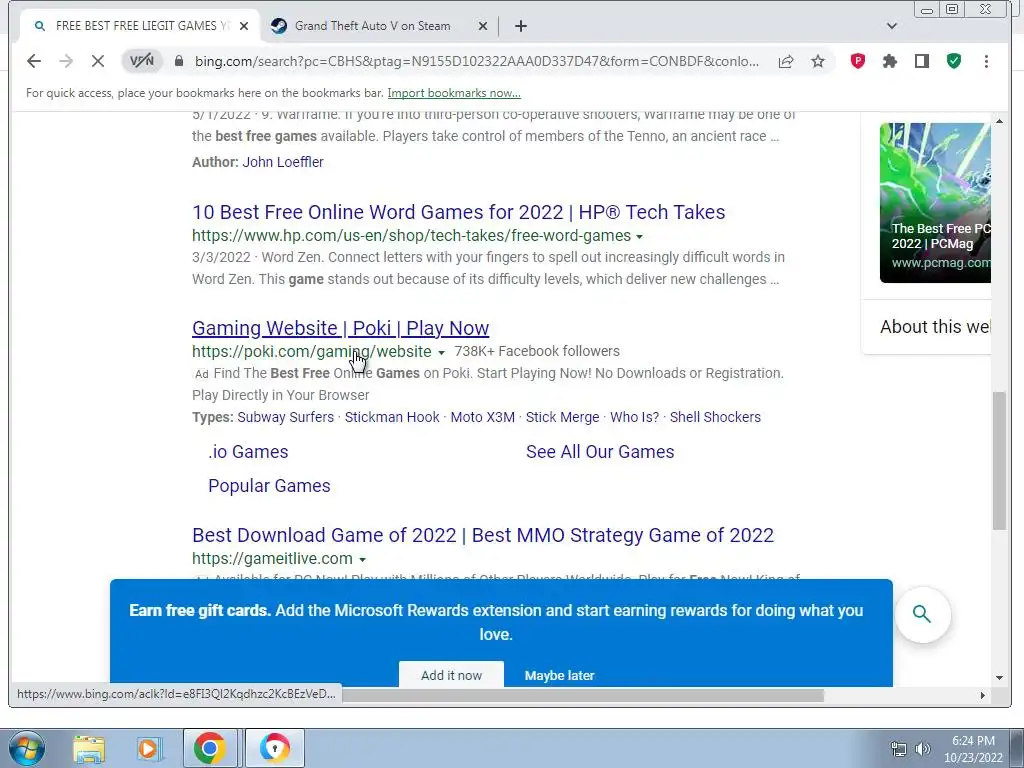Viewport: 1024px width, 768px height.
Task: Click the address bar URL field
Action: [x=477, y=61]
